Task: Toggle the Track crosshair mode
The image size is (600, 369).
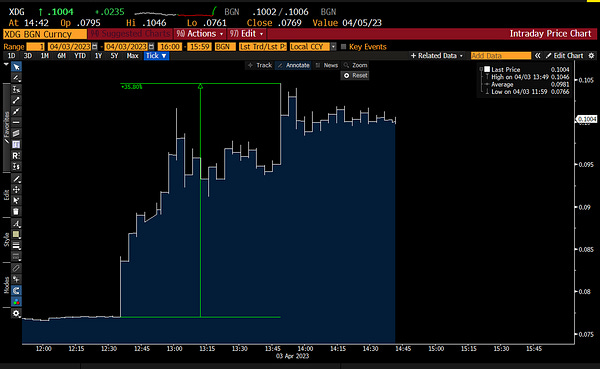Action: coord(260,65)
